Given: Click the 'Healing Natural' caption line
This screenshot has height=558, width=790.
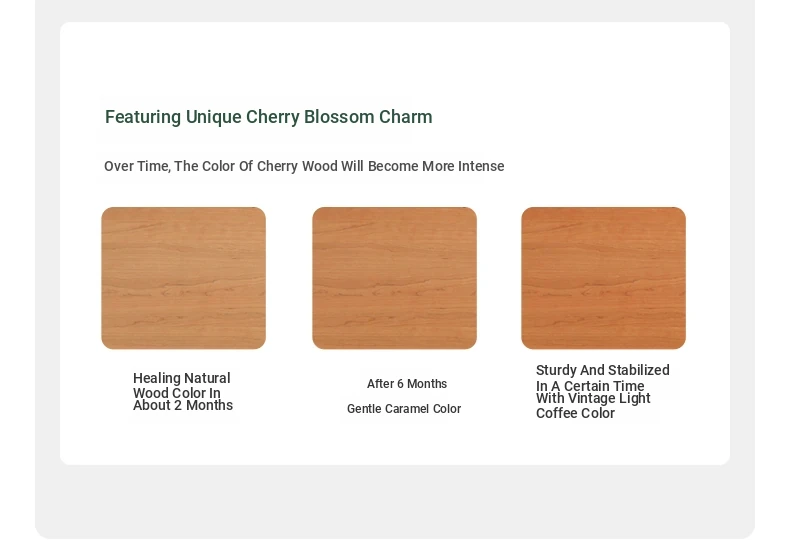Looking at the screenshot, I should click(182, 378).
